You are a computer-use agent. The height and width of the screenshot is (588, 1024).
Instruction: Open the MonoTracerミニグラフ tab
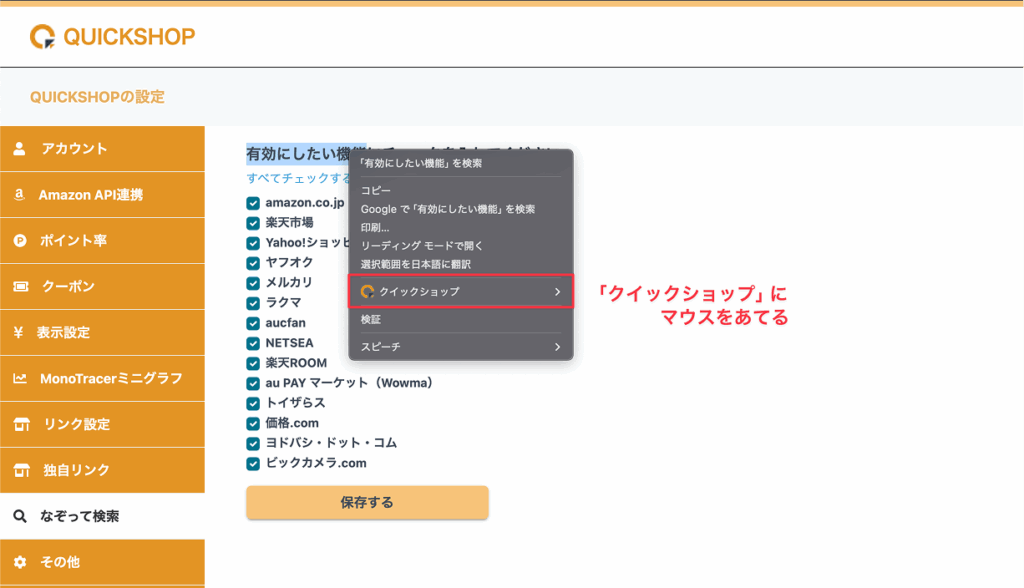[x=103, y=378]
